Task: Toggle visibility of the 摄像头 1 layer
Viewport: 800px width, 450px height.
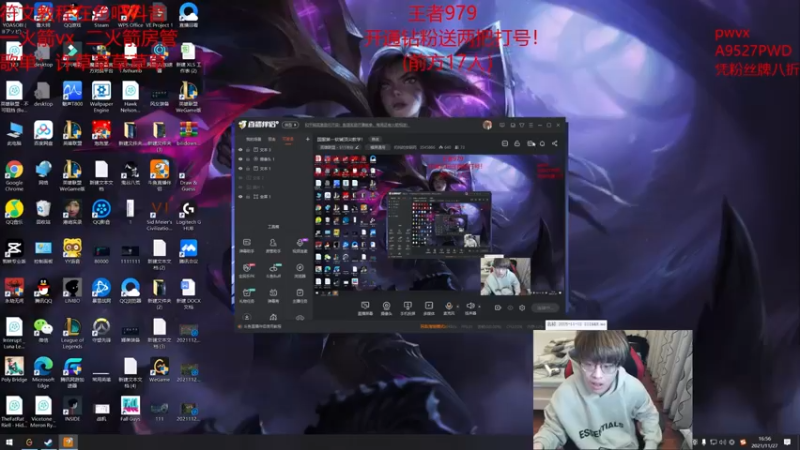Action: click(x=240, y=159)
